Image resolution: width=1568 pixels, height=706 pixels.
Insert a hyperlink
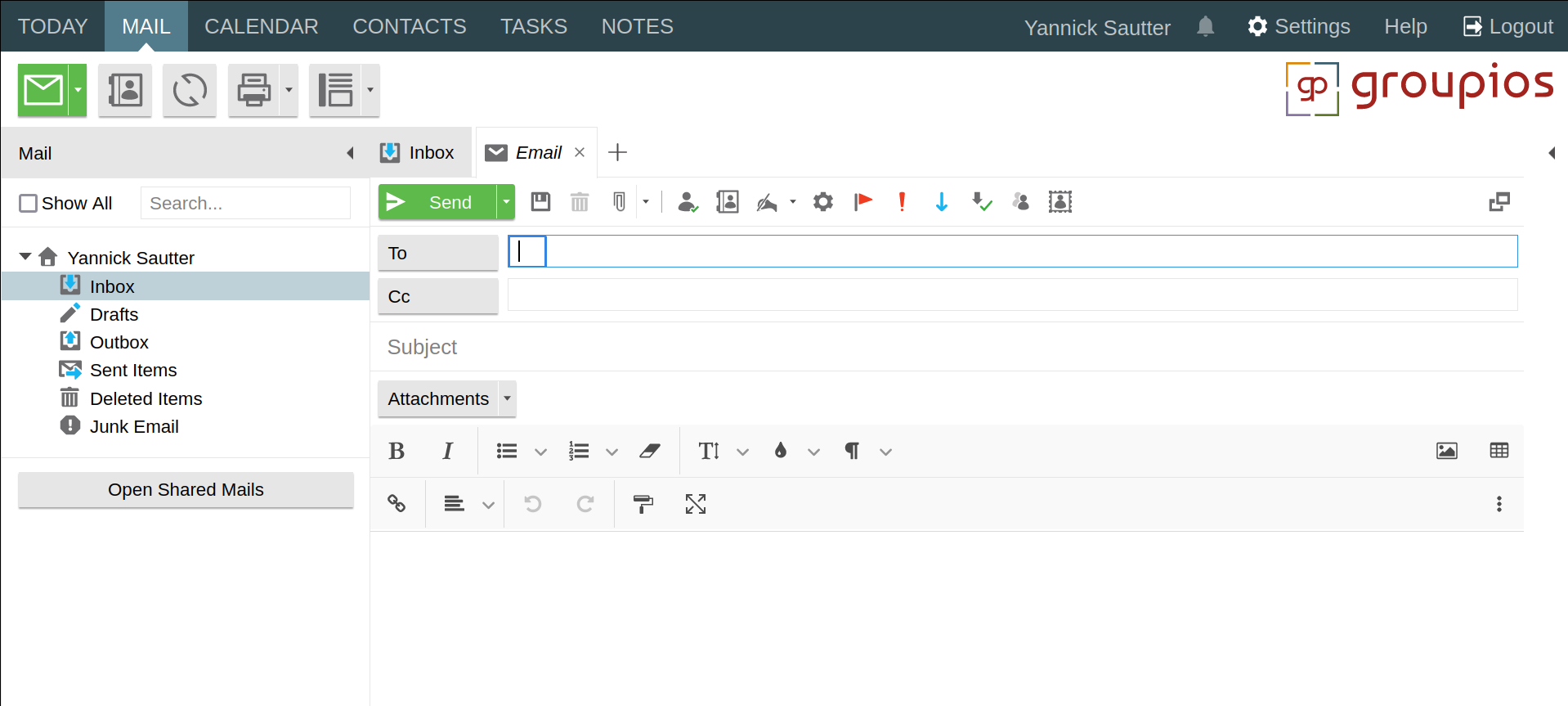396,504
